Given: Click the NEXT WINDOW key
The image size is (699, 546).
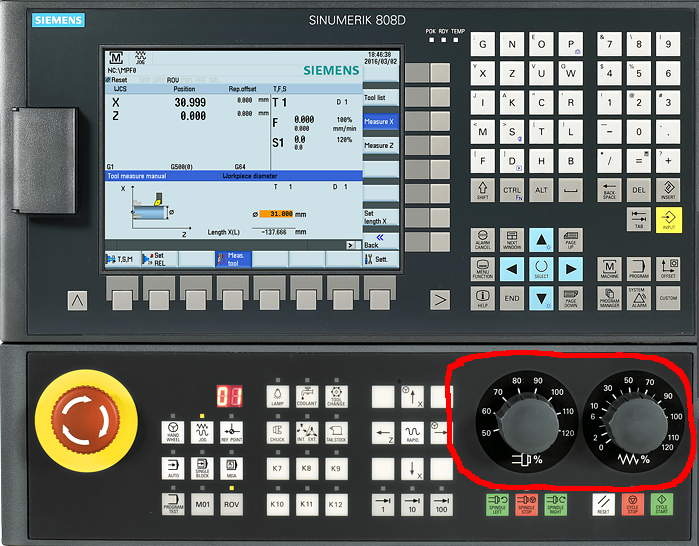Looking at the screenshot, I should [511, 240].
